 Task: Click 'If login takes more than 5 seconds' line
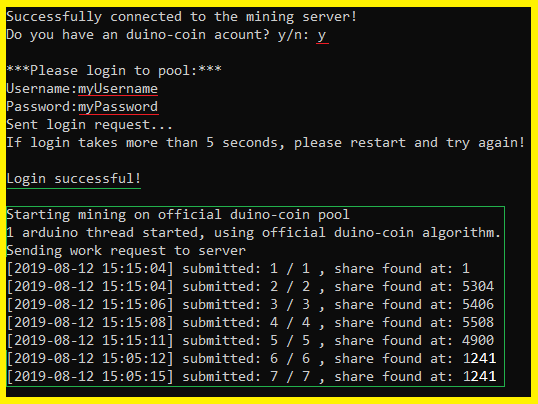(x=266, y=143)
